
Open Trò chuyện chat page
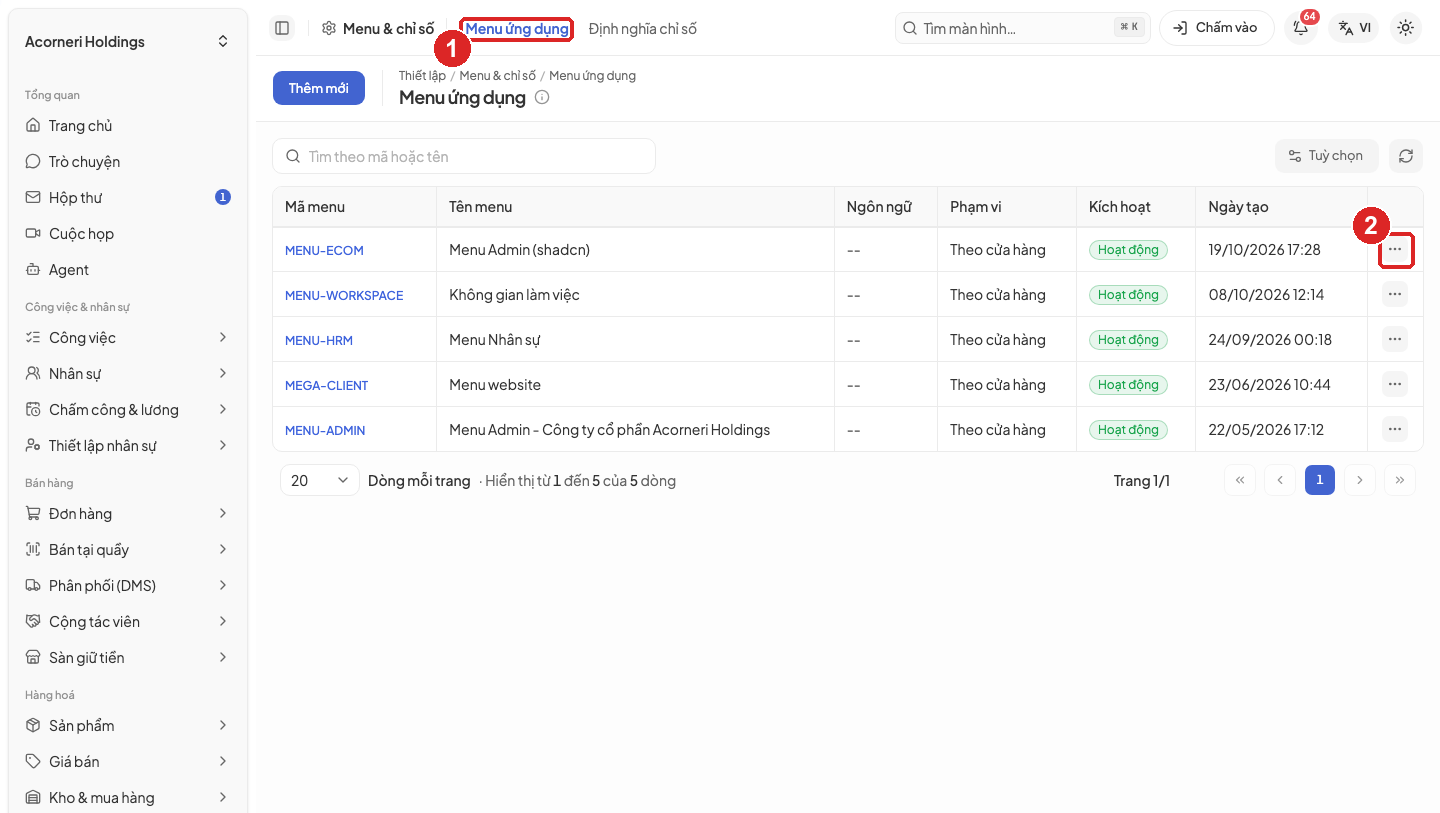click(128, 162)
